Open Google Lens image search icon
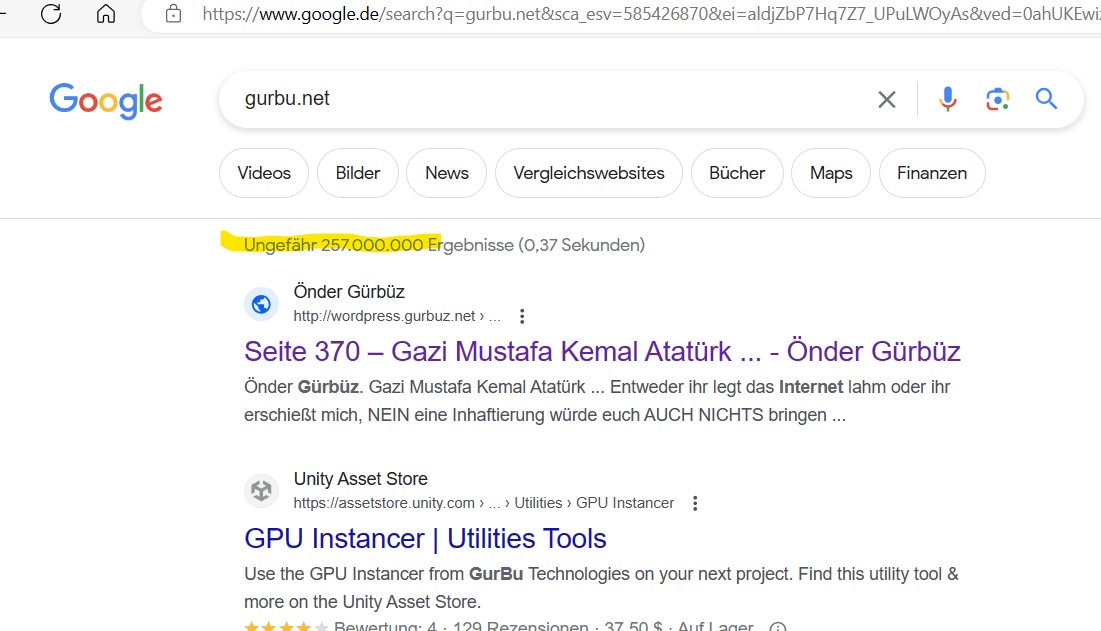 coord(997,100)
